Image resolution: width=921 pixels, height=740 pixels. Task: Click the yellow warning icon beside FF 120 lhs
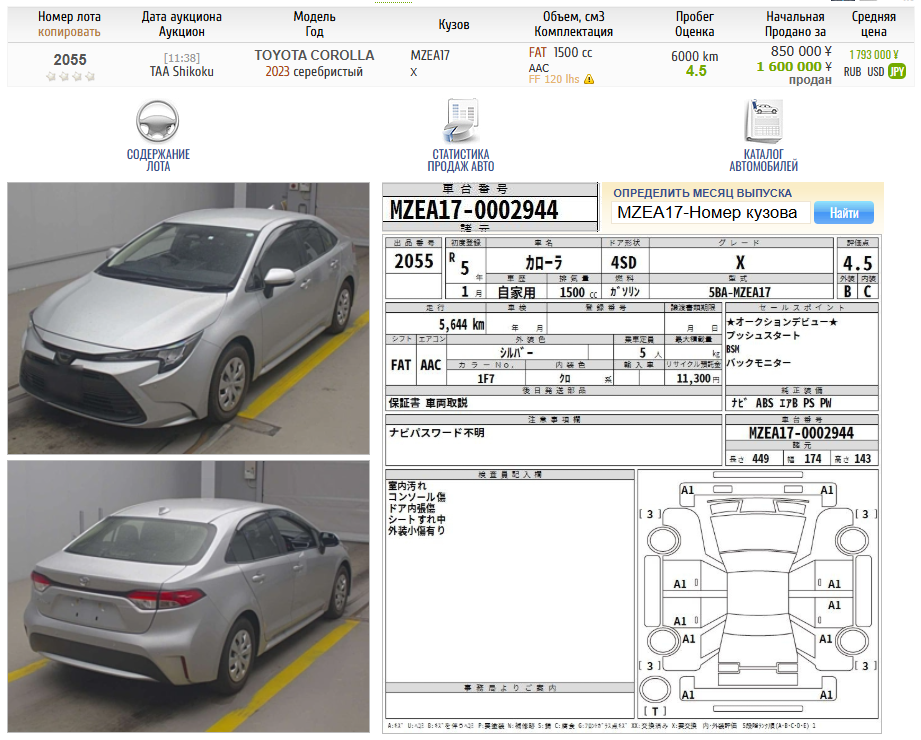[x=589, y=79]
